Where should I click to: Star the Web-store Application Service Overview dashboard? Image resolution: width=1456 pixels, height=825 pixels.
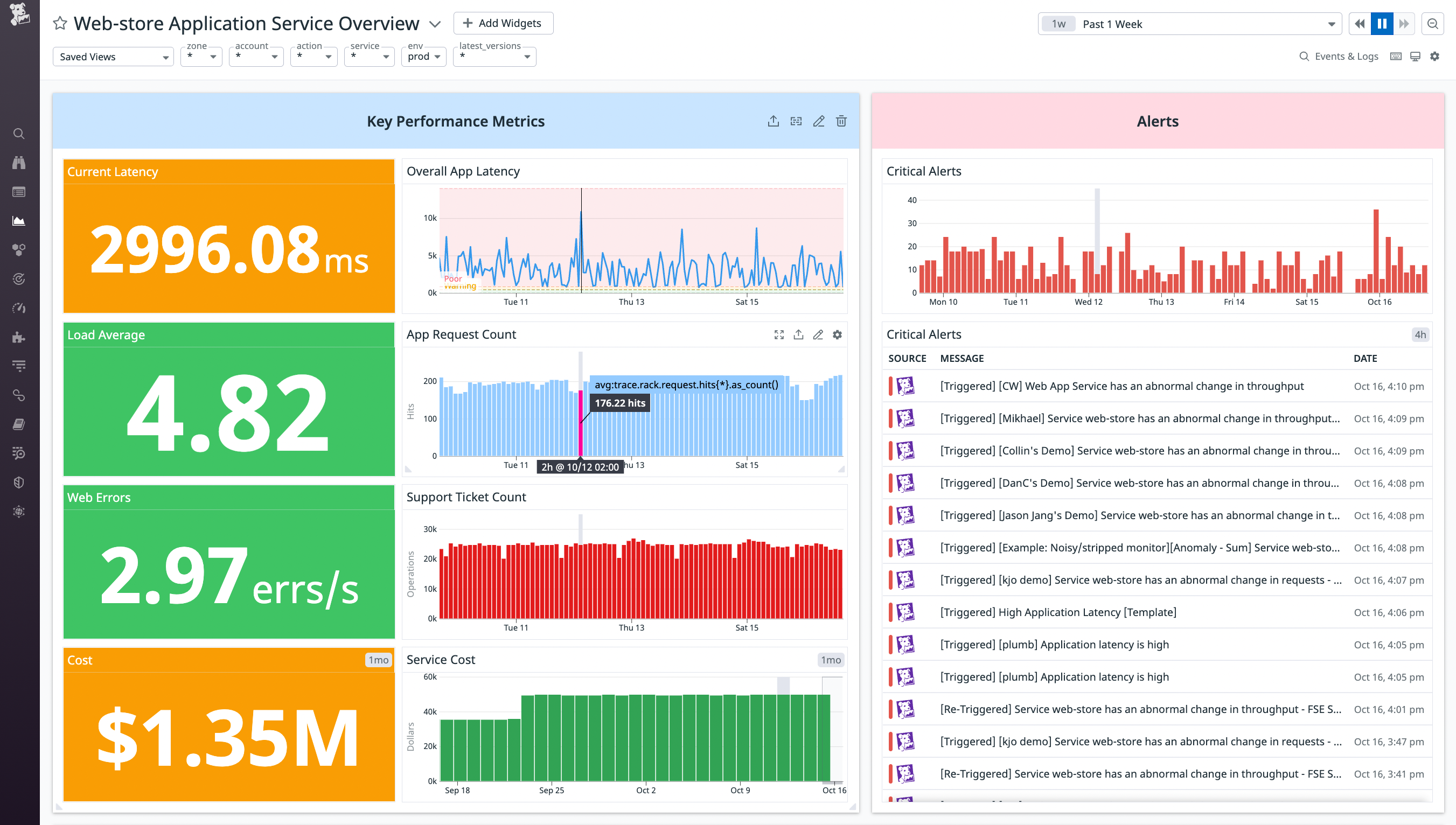click(x=60, y=23)
